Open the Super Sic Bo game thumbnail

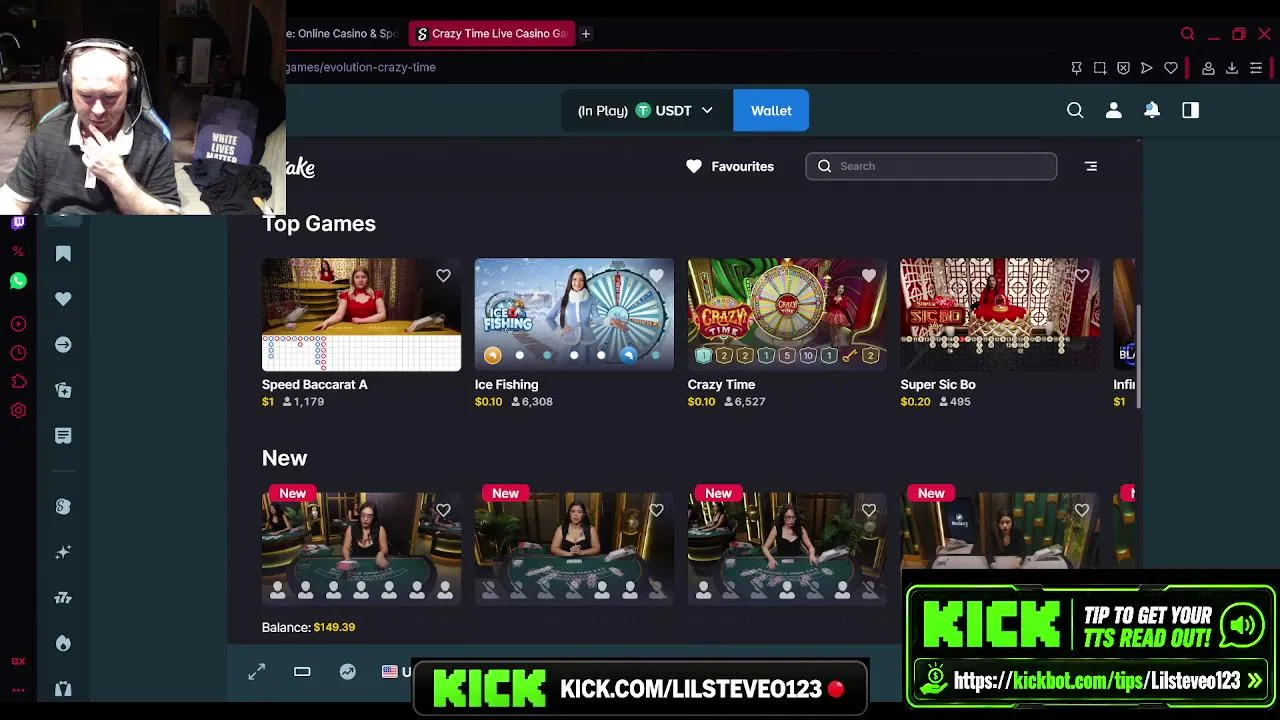(x=1000, y=314)
